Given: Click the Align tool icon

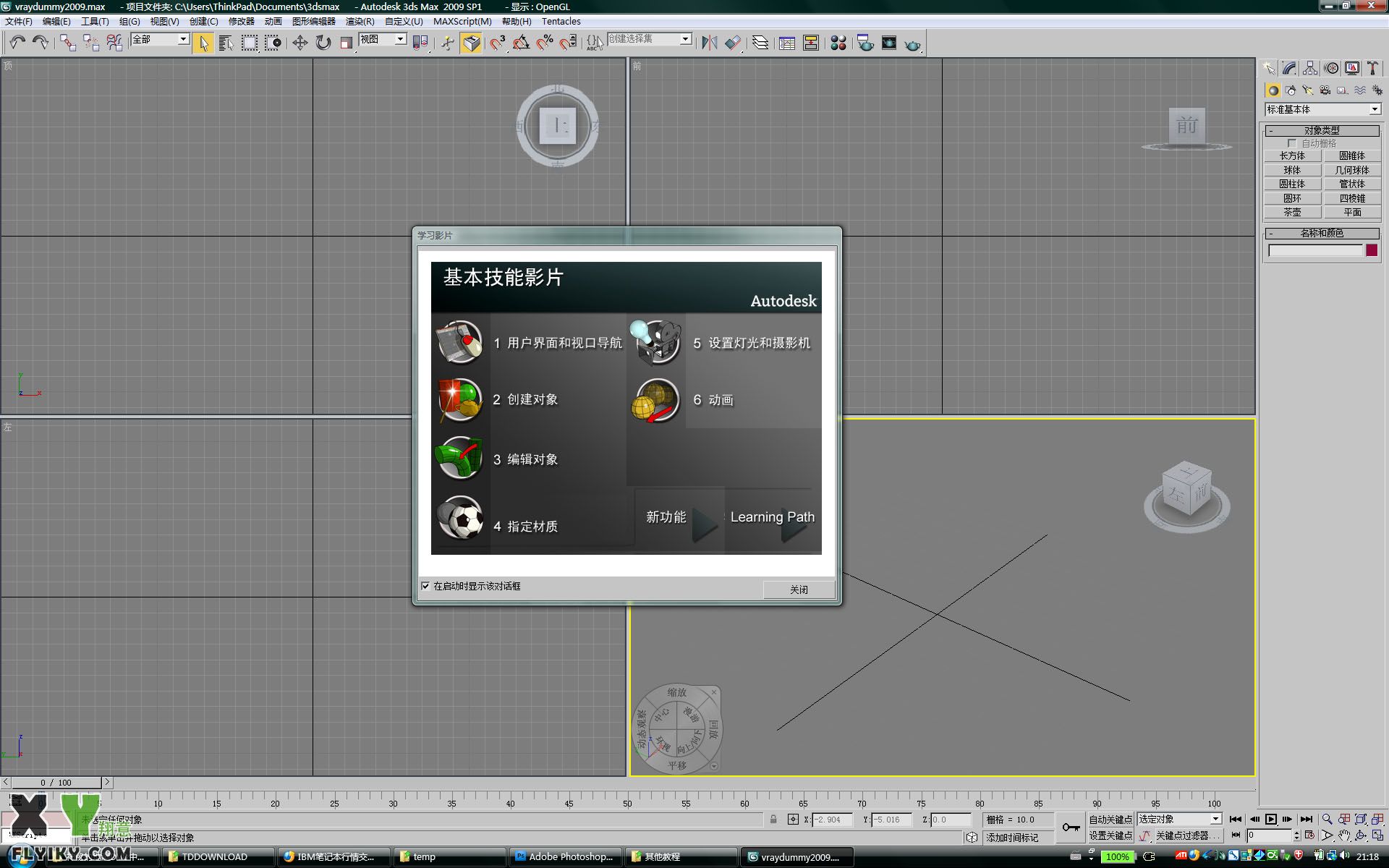Looking at the screenshot, I should pyautogui.click(x=733, y=43).
